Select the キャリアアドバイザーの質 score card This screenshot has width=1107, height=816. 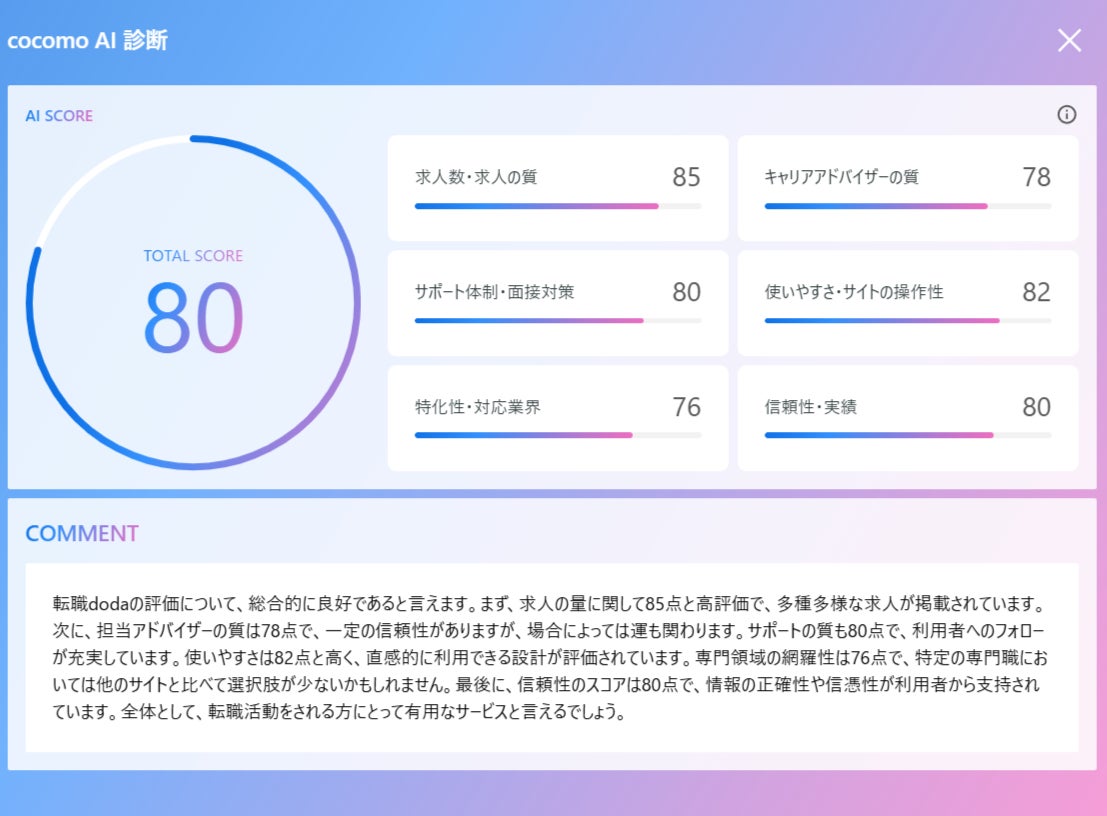pyautogui.click(x=907, y=188)
